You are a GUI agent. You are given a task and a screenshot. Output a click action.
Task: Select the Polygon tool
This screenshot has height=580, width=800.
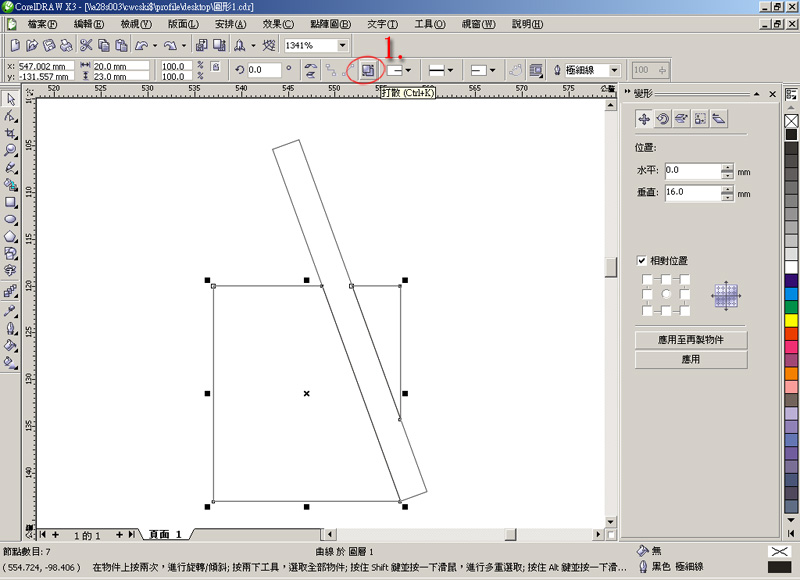[x=10, y=236]
